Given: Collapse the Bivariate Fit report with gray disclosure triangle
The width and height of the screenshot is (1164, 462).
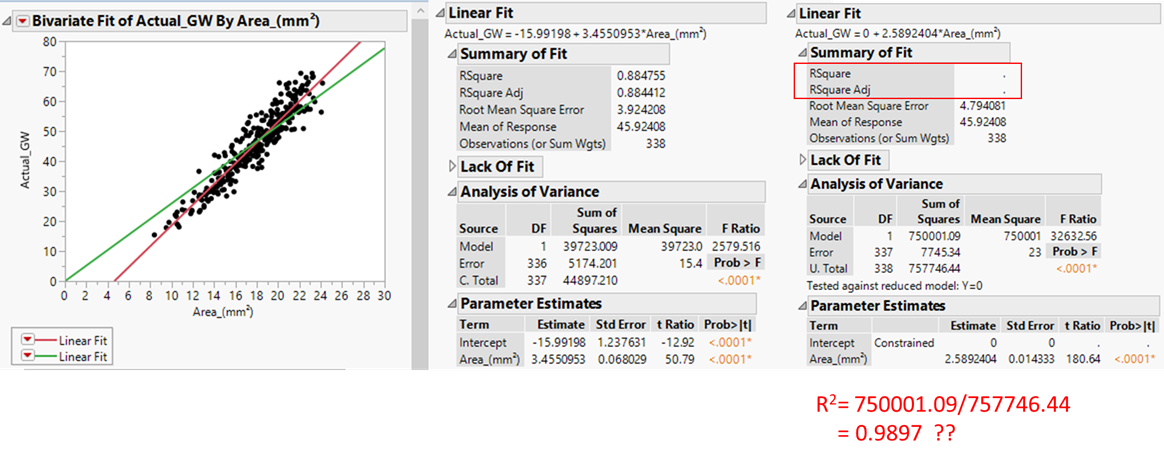Looking at the screenshot, I should pos(7,22).
